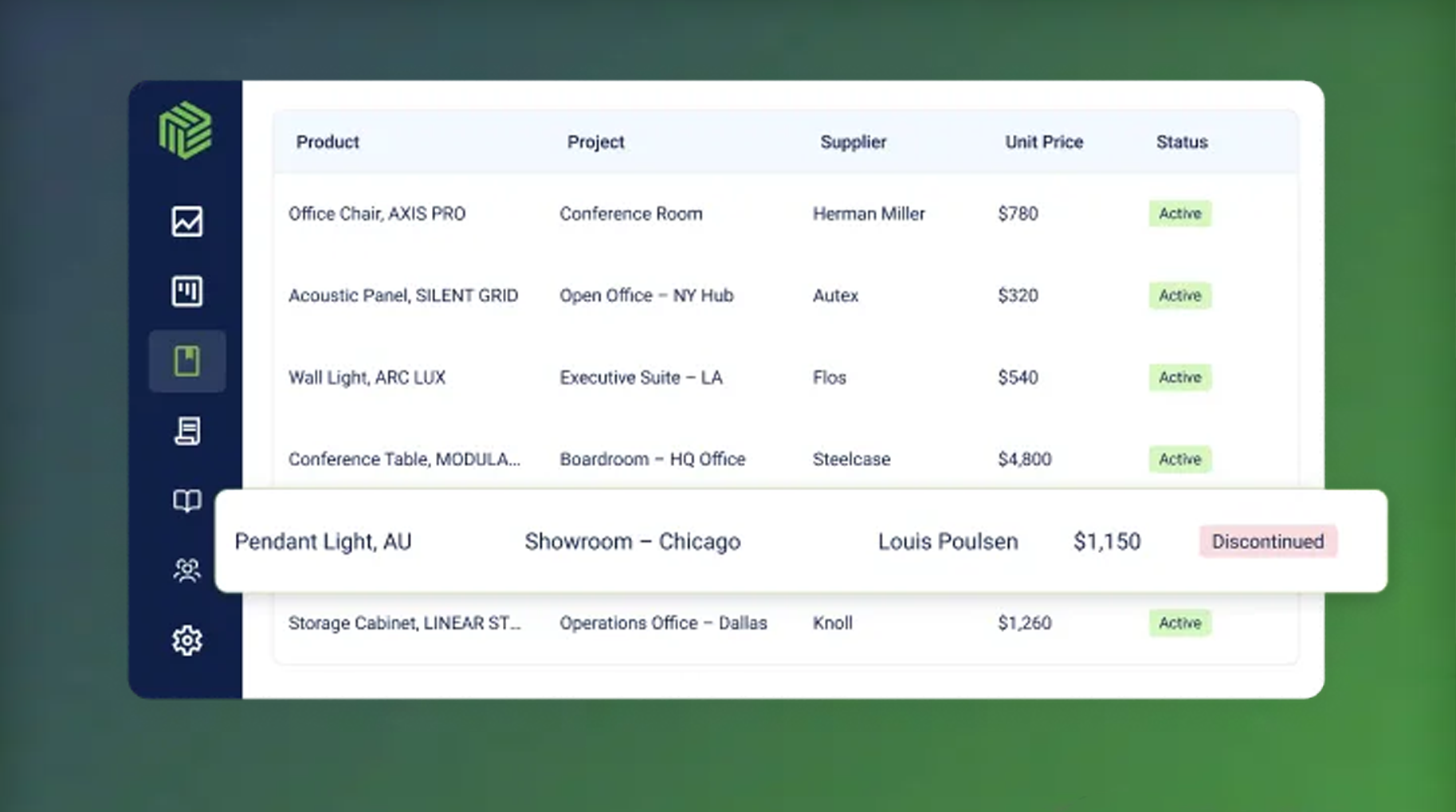Select Office Chair, AXIS PRO product

click(377, 214)
